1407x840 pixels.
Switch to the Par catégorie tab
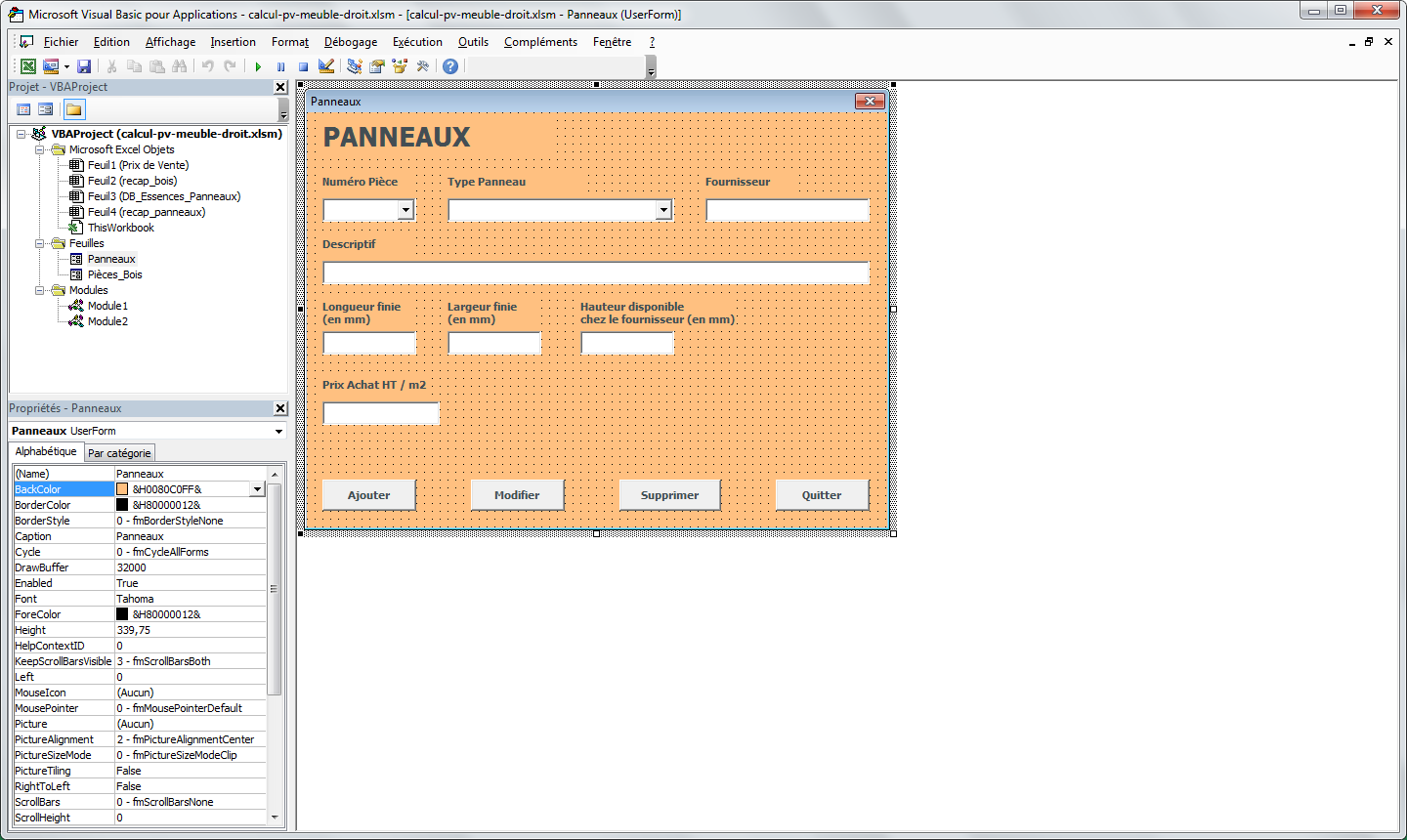point(118,452)
